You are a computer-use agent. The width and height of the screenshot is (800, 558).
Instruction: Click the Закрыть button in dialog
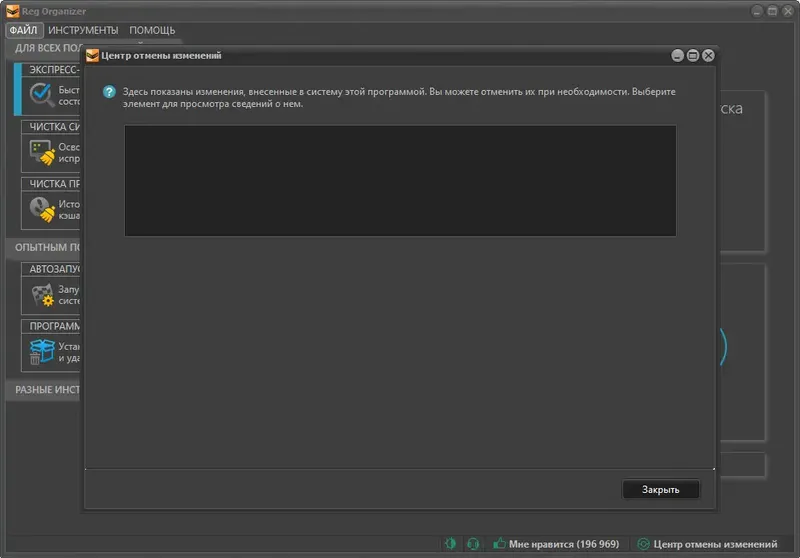point(661,490)
